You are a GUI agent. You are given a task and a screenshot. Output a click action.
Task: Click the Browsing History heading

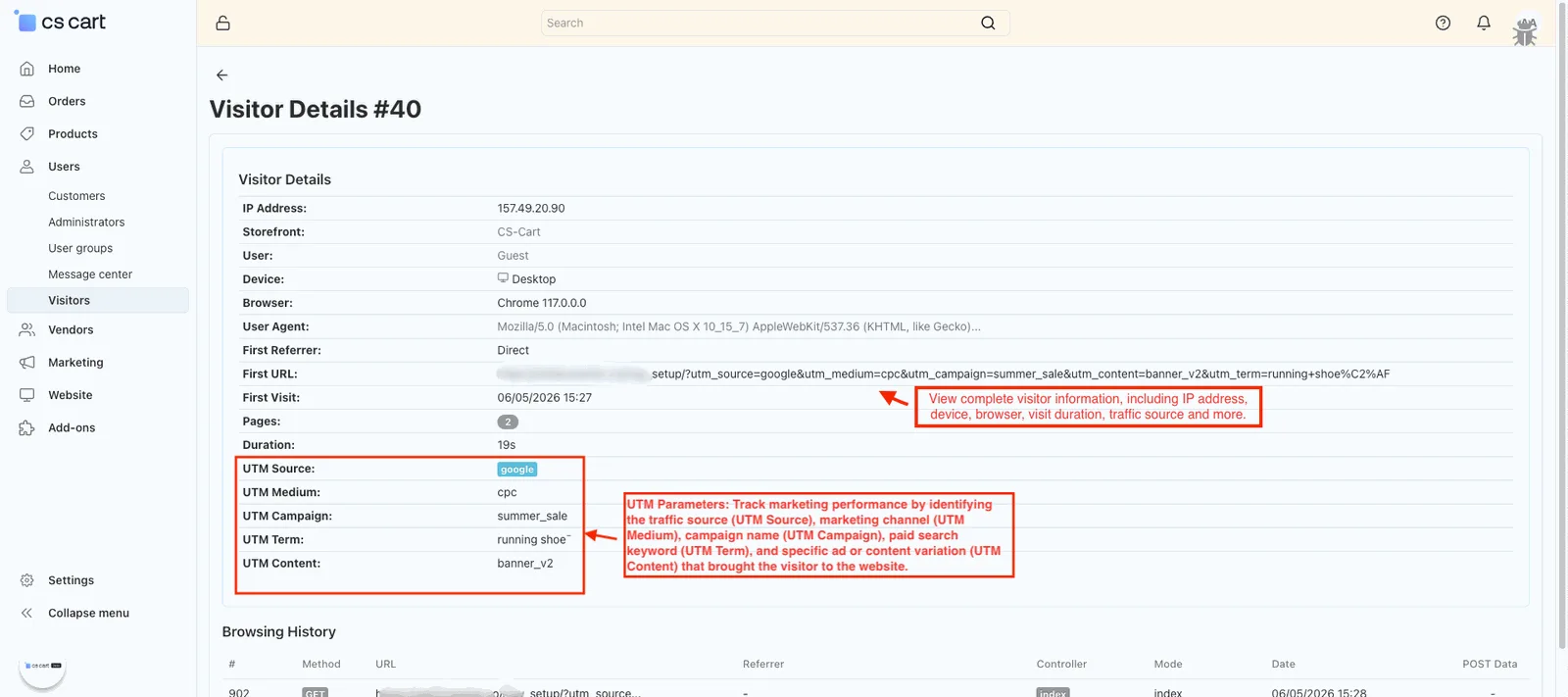click(278, 632)
